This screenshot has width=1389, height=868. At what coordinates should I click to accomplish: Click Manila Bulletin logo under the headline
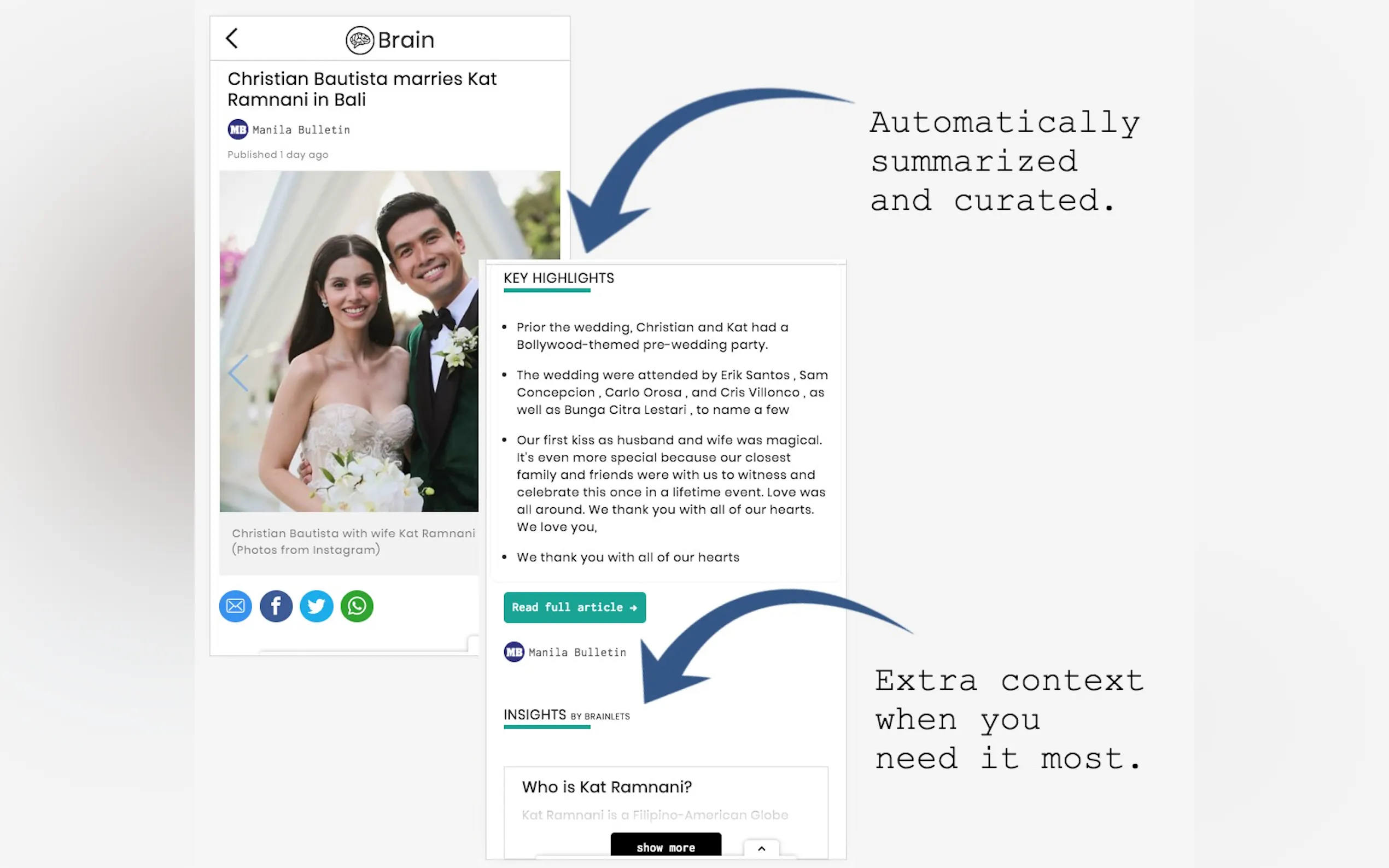tap(238, 129)
